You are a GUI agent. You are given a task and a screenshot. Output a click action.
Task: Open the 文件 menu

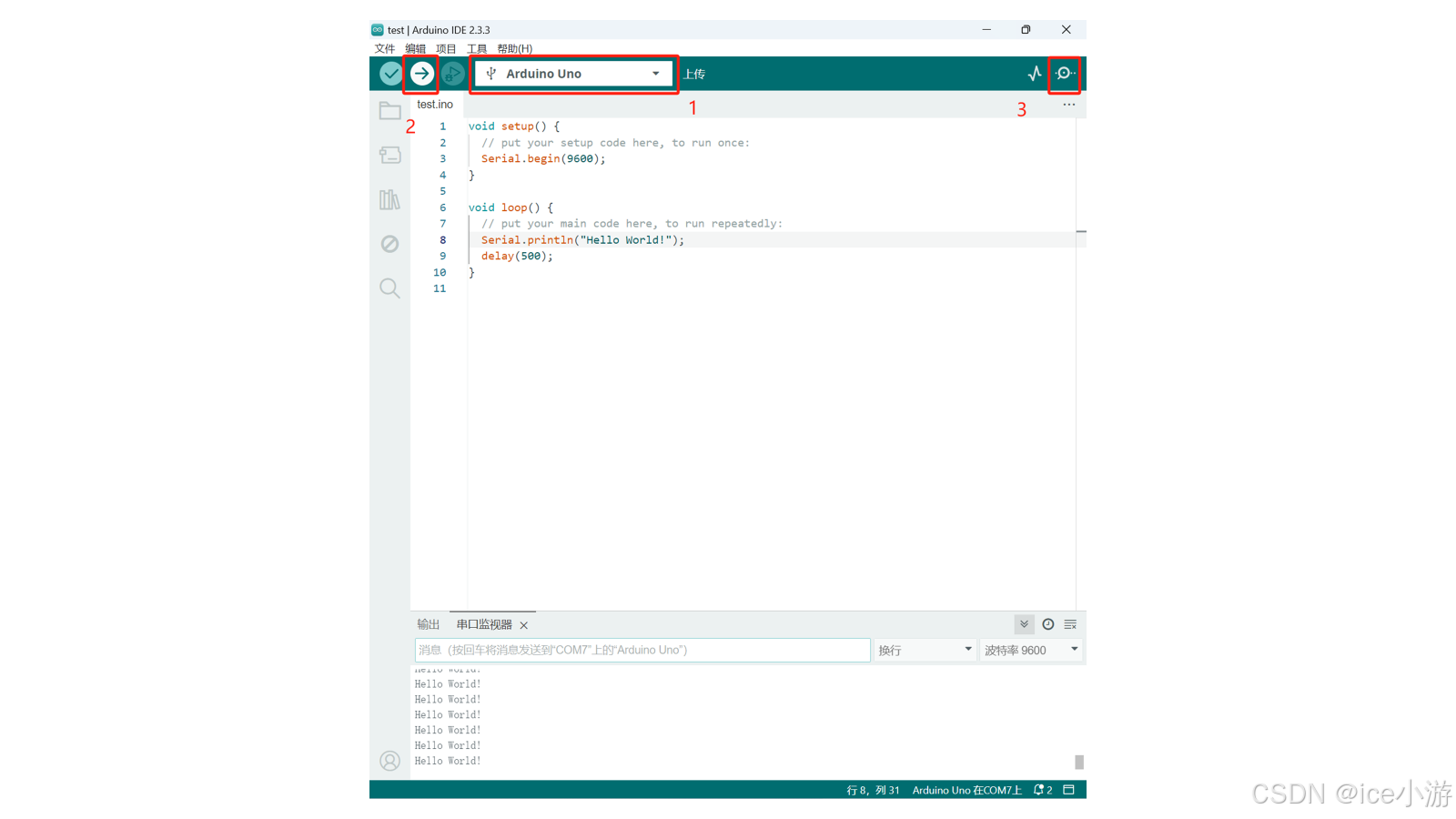[385, 49]
